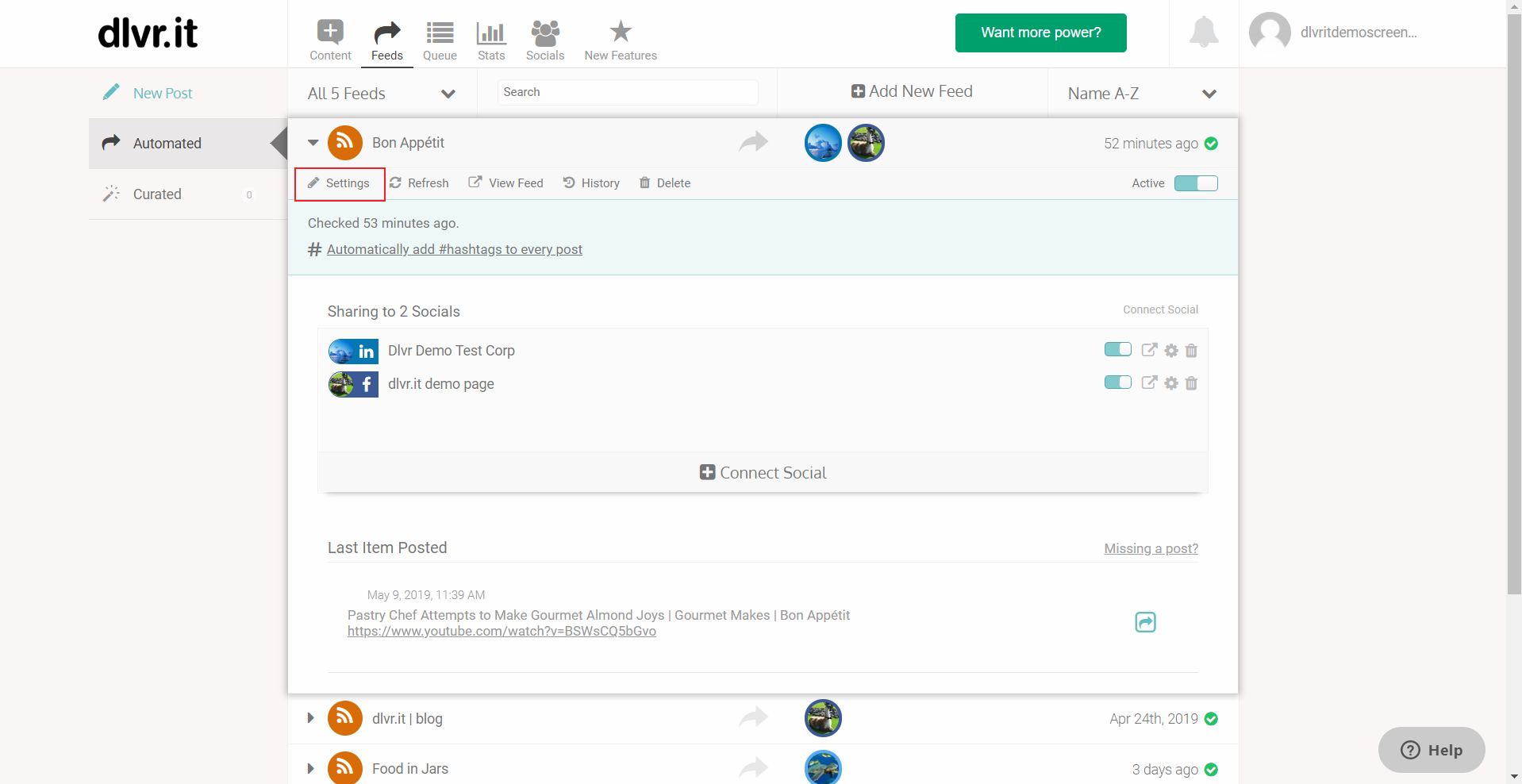This screenshot has width=1522, height=784.
Task: Click the dlvritdemoscreen account name
Action: coord(1359,33)
